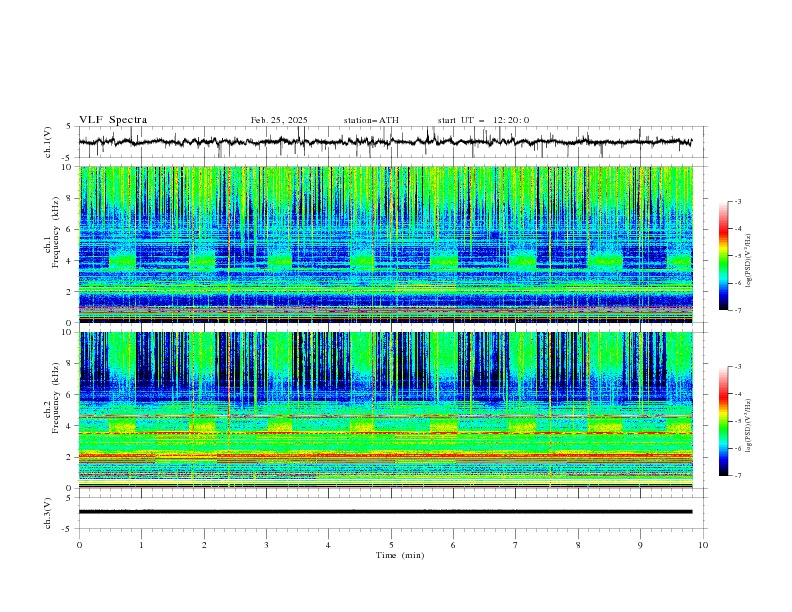The image size is (792, 612).
Task: Click the ch.2 "Frequency (kHz)" axis label
Action: click(56, 398)
